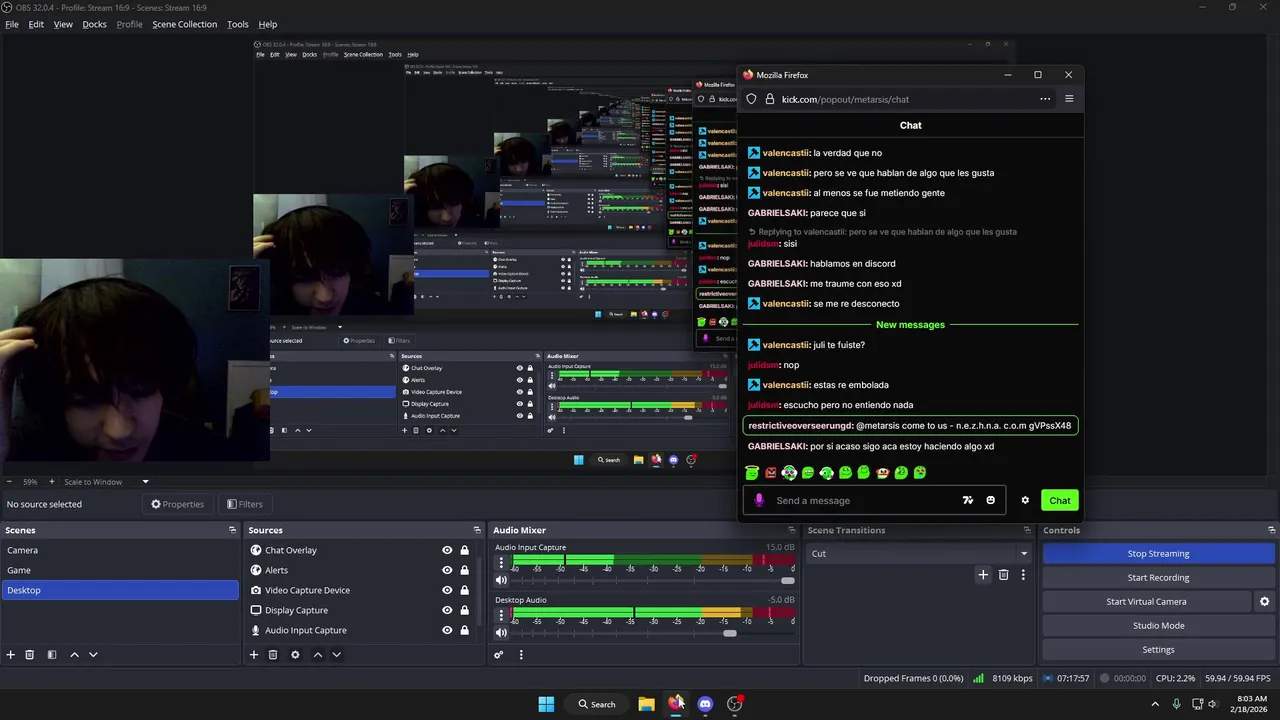Open virtual camera settings gear icon
The height and width of the screenshot is (720, 1280).
coord(1264,602)
